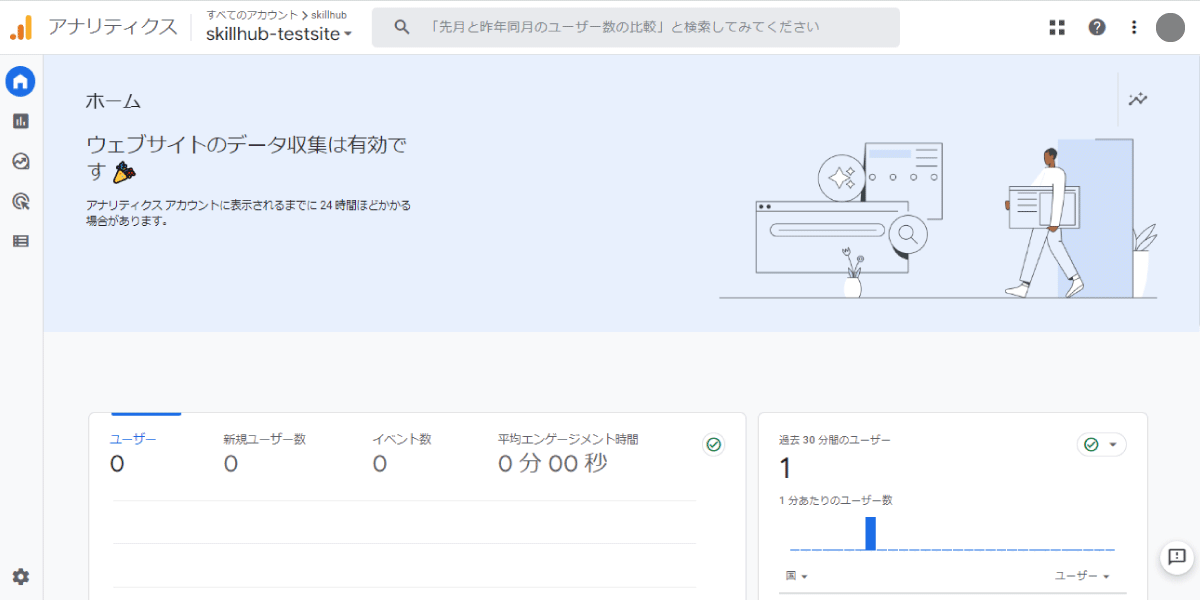Click the ホーム heading text
Screen dimensions: 1200x600
[113, 101]
